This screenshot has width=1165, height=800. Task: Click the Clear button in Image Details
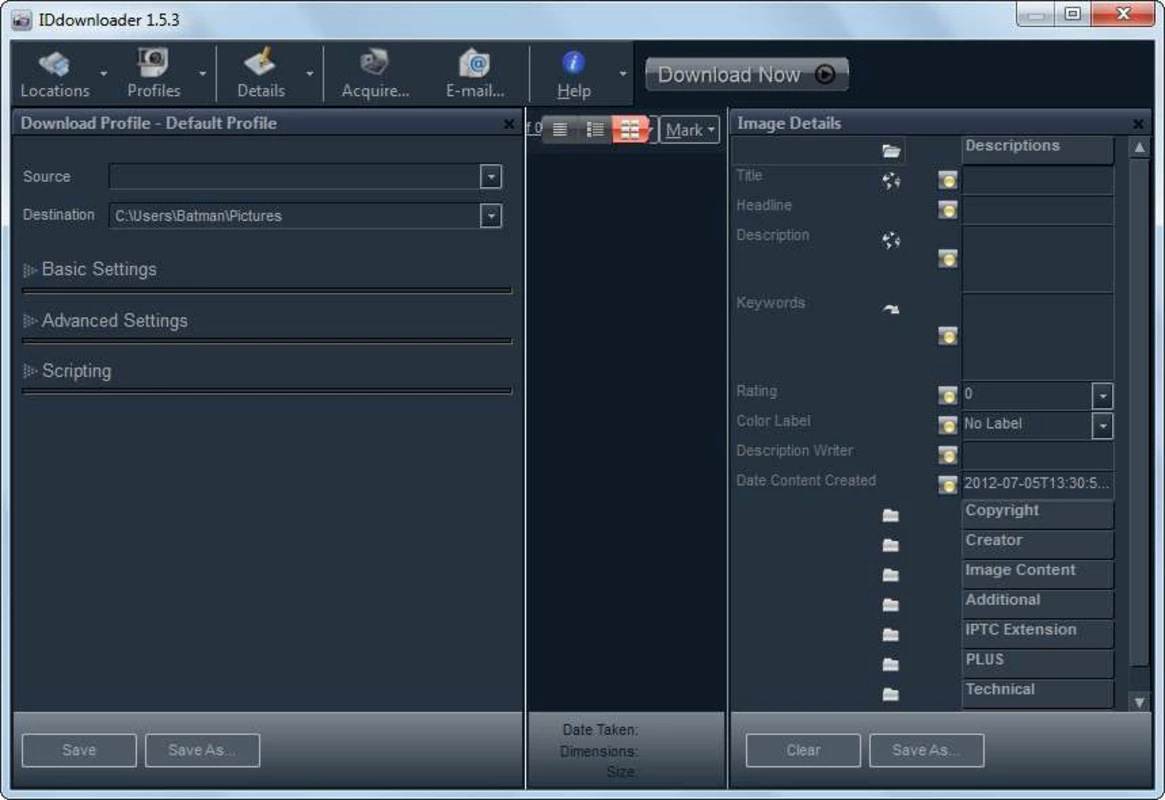click(x=803, y=750)
